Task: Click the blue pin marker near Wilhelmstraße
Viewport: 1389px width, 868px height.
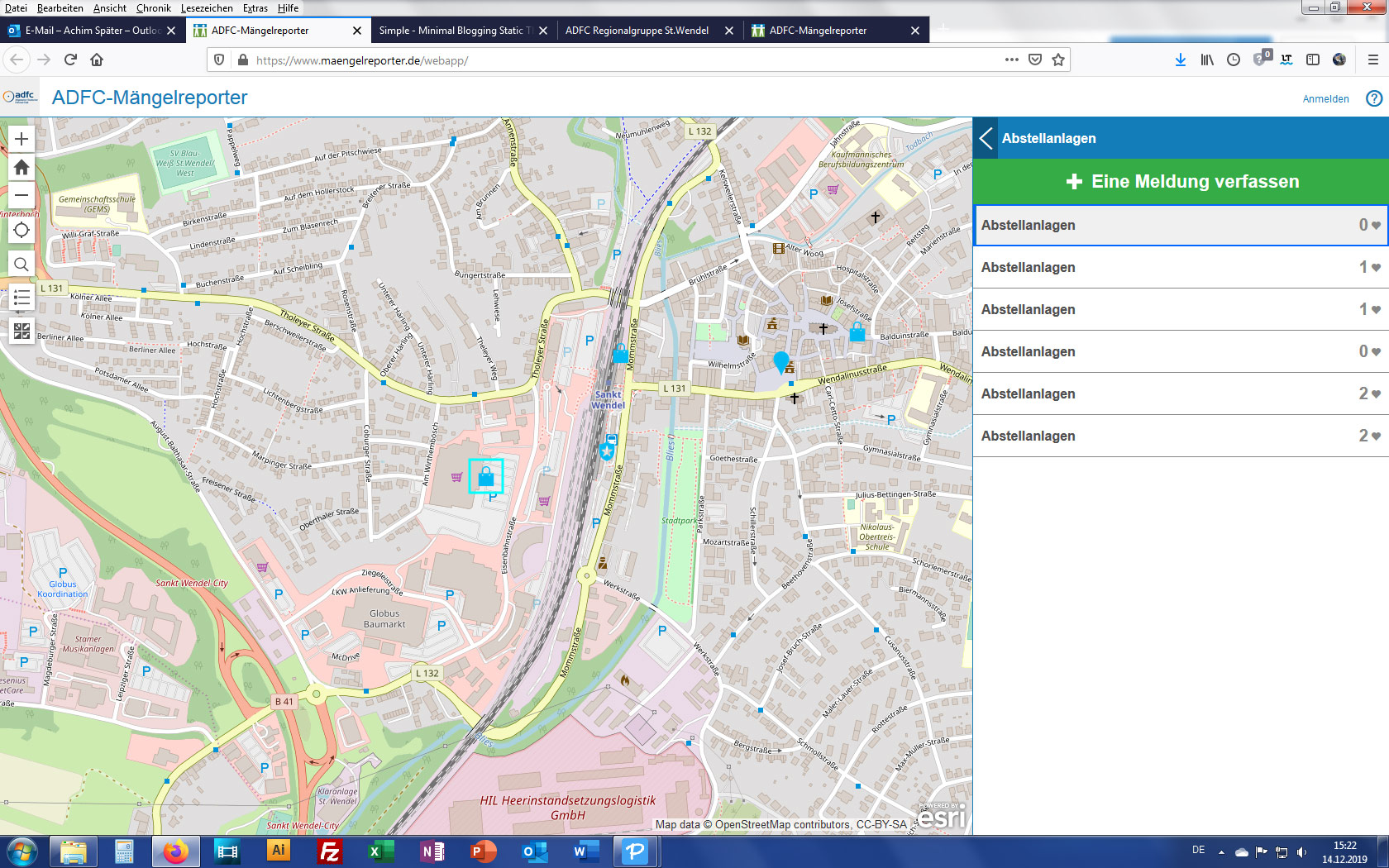Action: [780, 361]
